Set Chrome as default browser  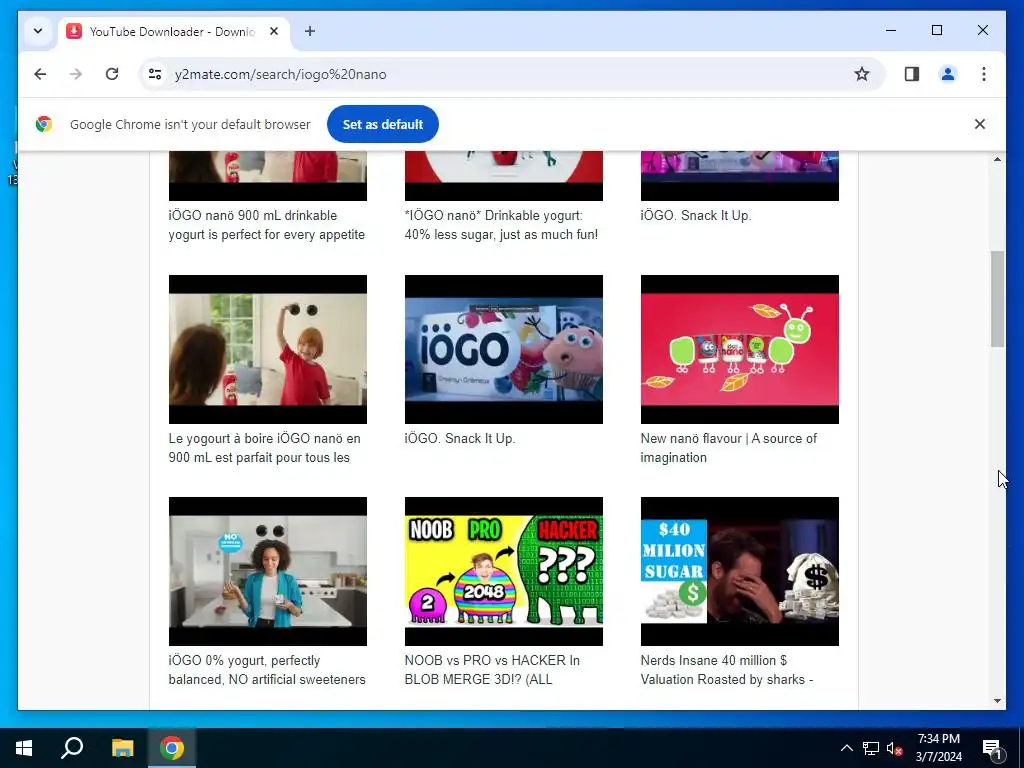click(x=383, y=124)
